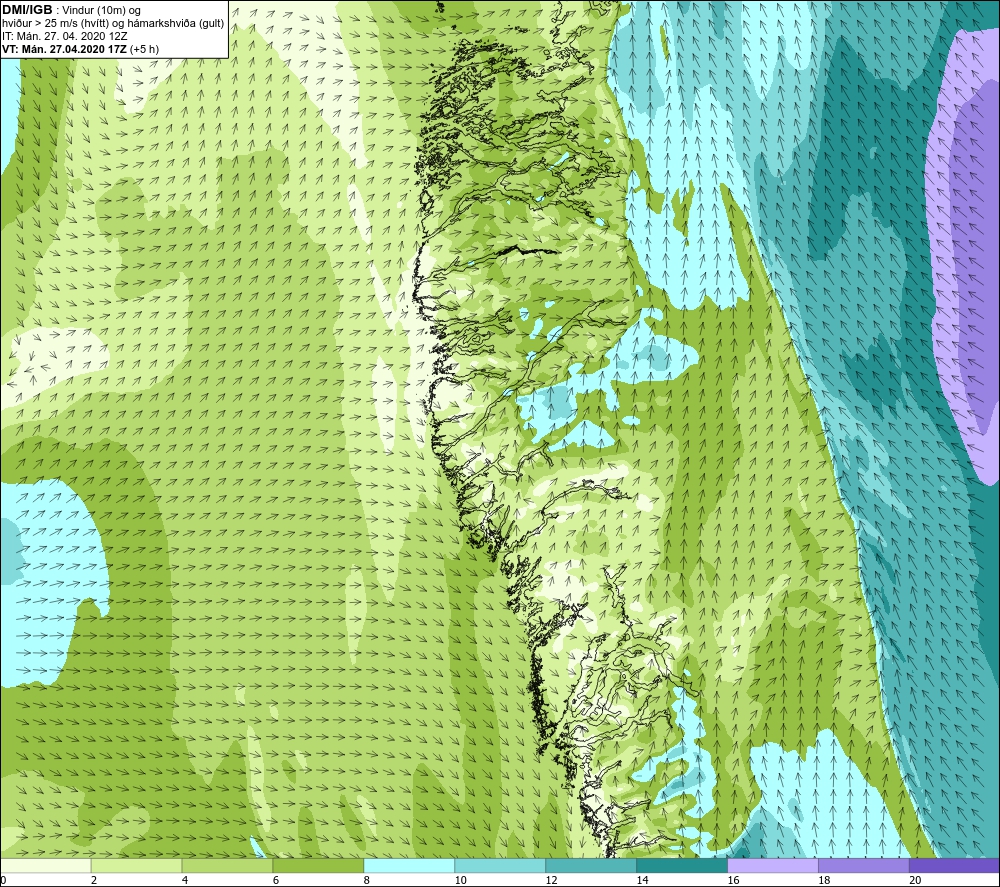Click the '(+5 h)' forecast offset text
Viewport: 1000px width, 887px height.
(x=144, y=49)
